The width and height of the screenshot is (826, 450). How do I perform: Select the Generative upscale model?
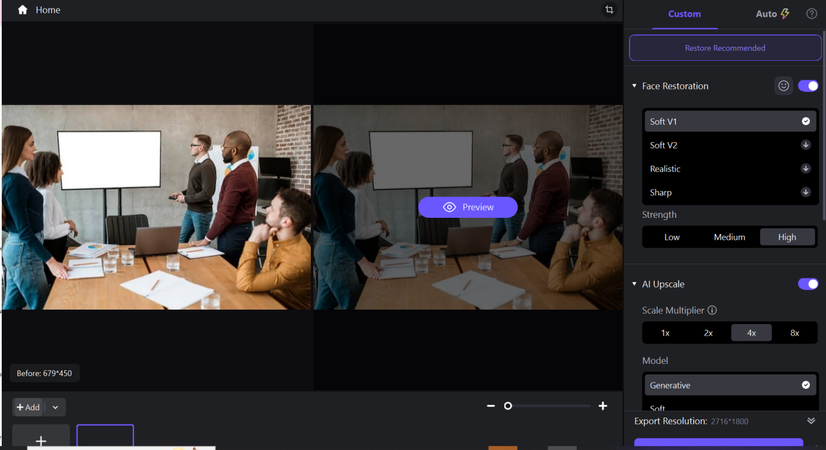tap(730, 385)
